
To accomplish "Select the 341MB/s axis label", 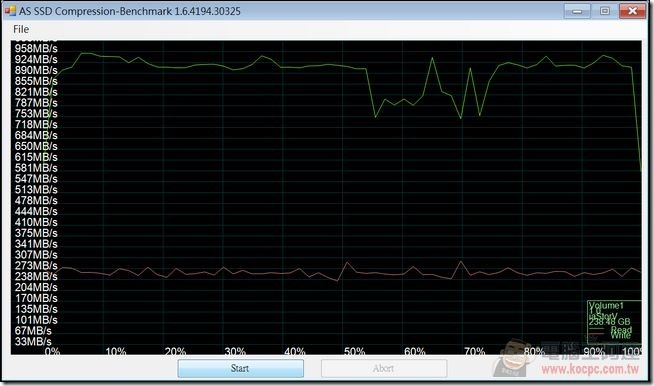I will pyautogui.click(x=36, y=244).
